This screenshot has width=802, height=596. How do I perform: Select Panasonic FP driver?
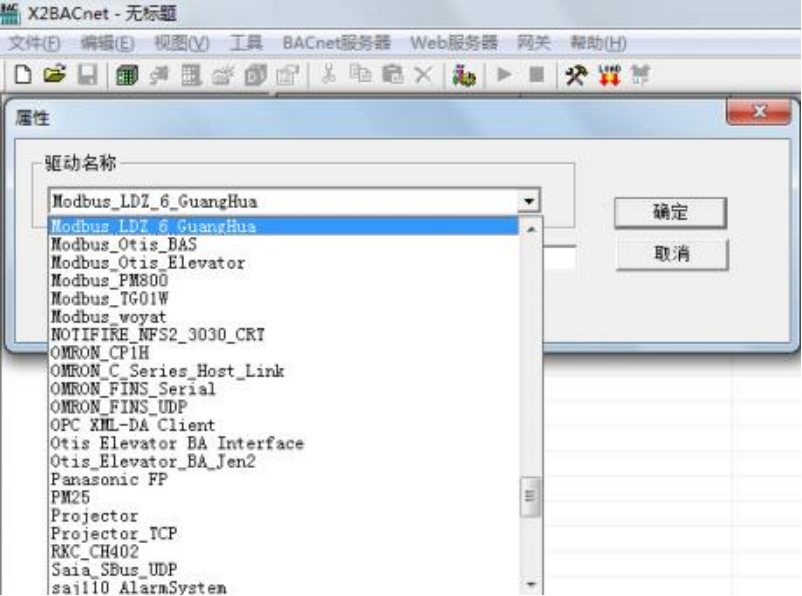point(283,479)
